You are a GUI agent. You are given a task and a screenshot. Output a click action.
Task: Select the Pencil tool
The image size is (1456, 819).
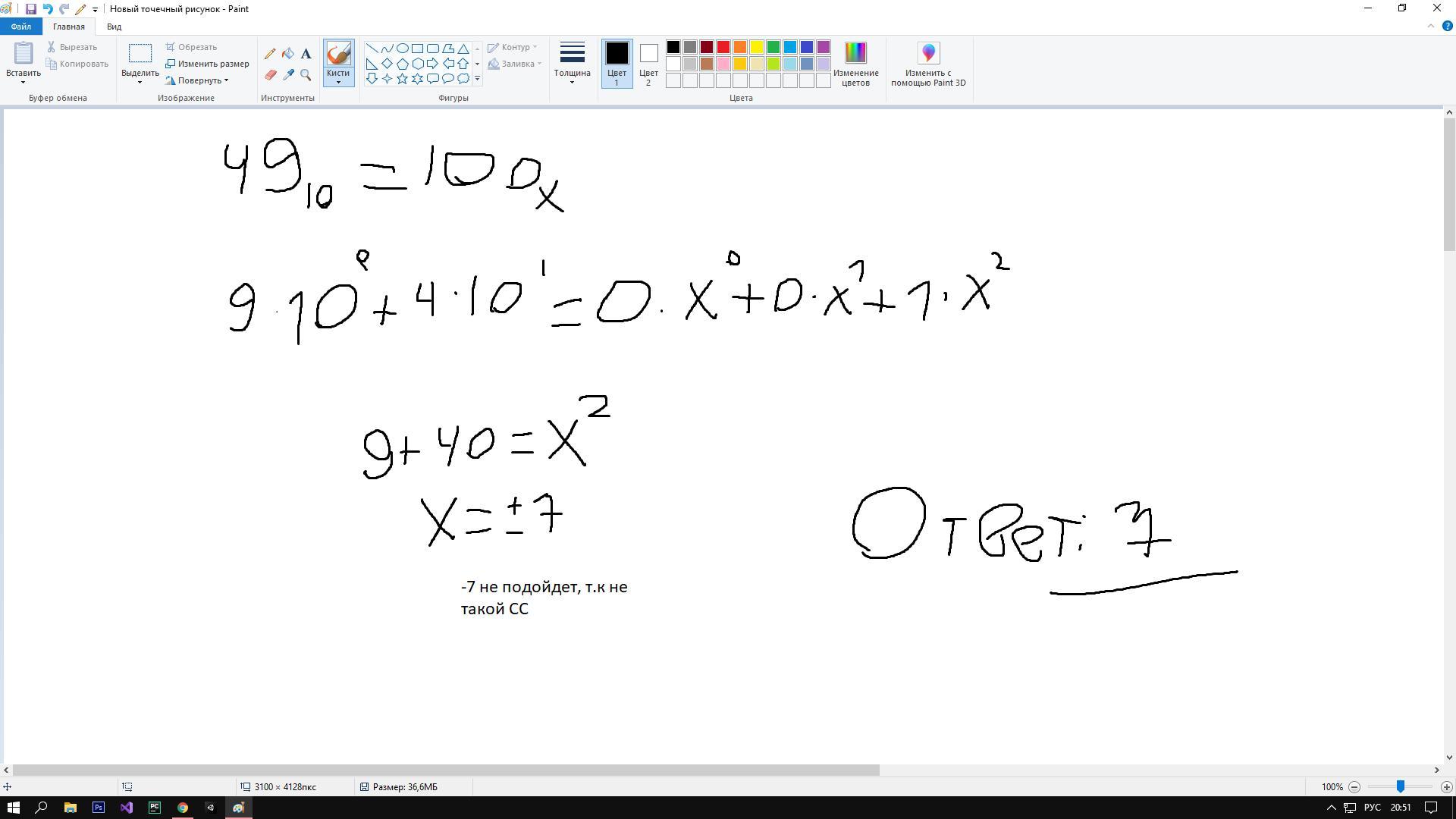point(270,54)
